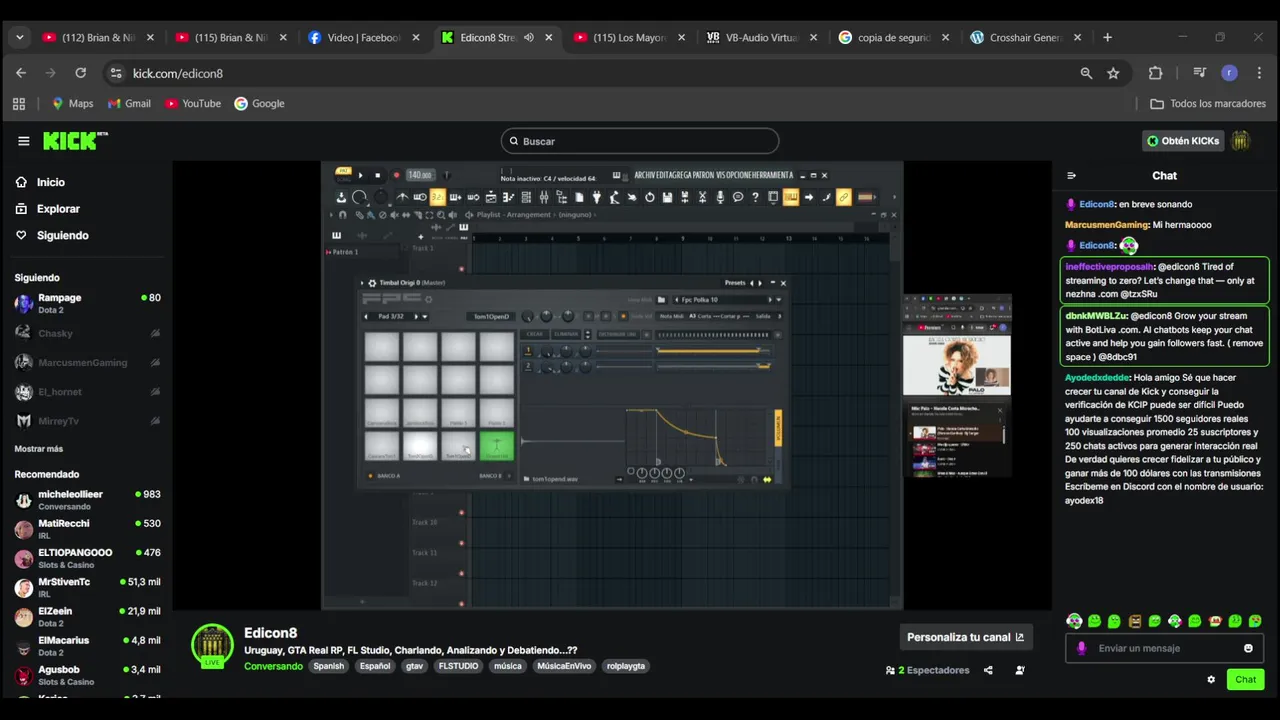1280x720 pixels.
Task: Focus the Buscar search field
Action: pyautogui.click(x=640, y=141)
